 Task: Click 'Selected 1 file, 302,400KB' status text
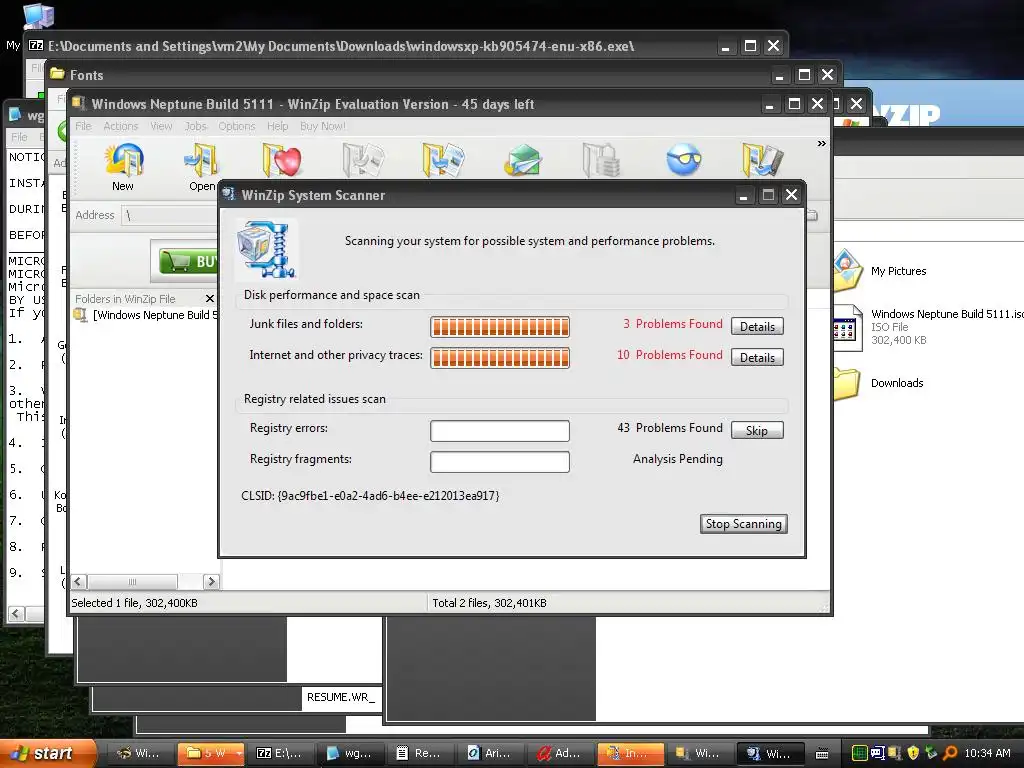pyautogui.click(x=135, y=603)
